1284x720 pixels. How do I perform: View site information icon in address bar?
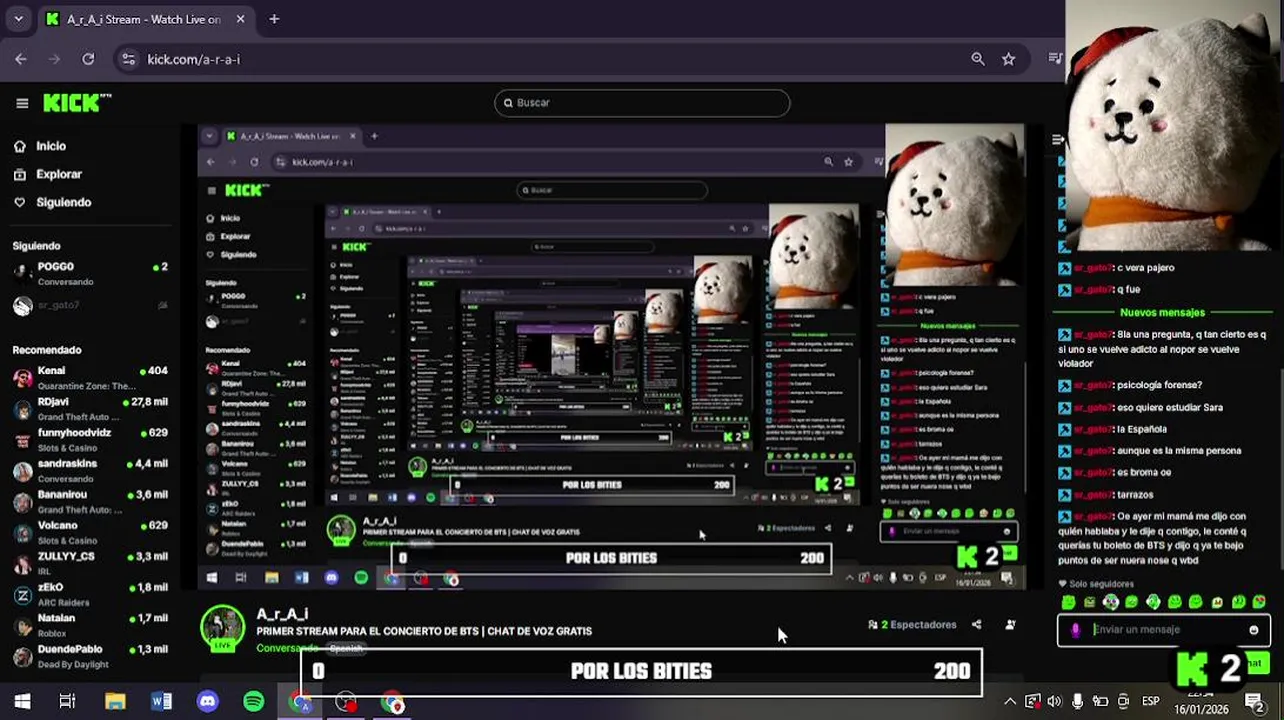(128, 59)
